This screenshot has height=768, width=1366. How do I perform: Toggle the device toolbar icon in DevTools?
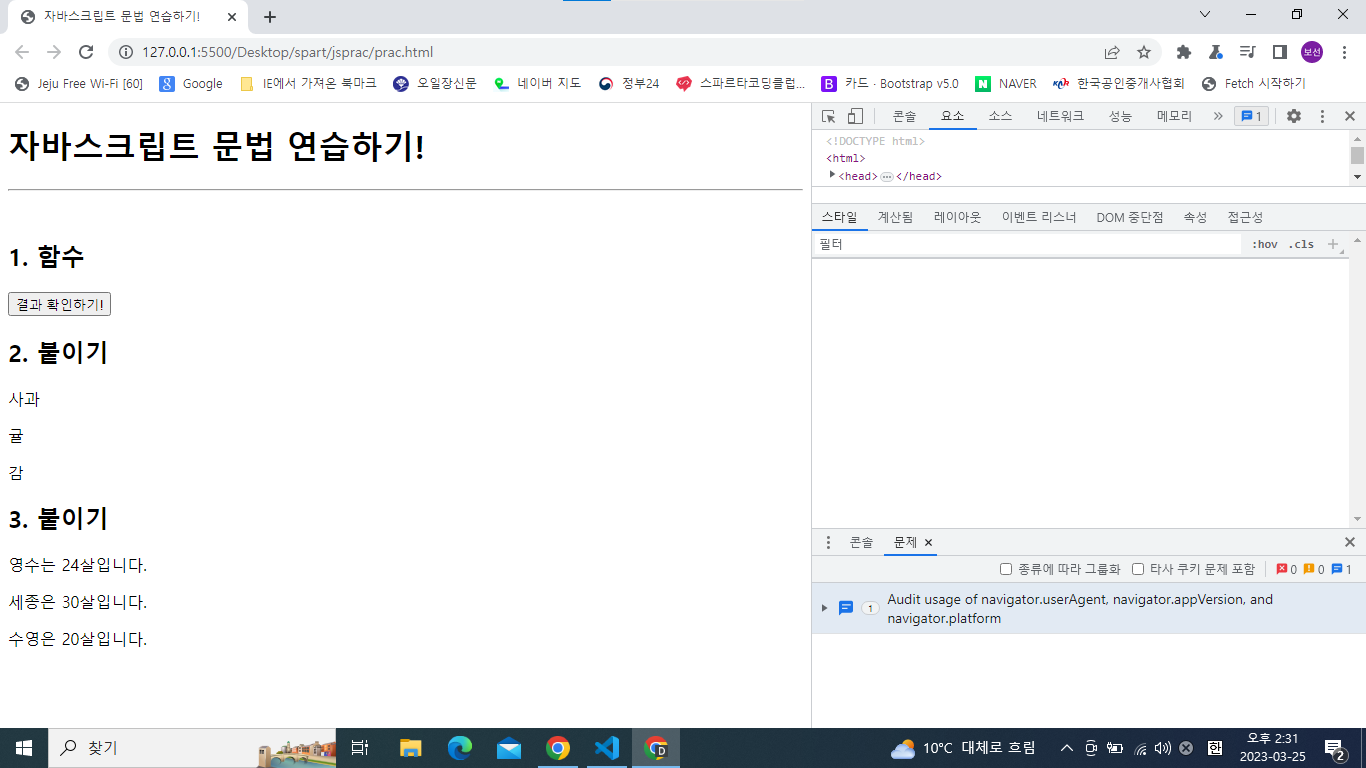(855, 116)
